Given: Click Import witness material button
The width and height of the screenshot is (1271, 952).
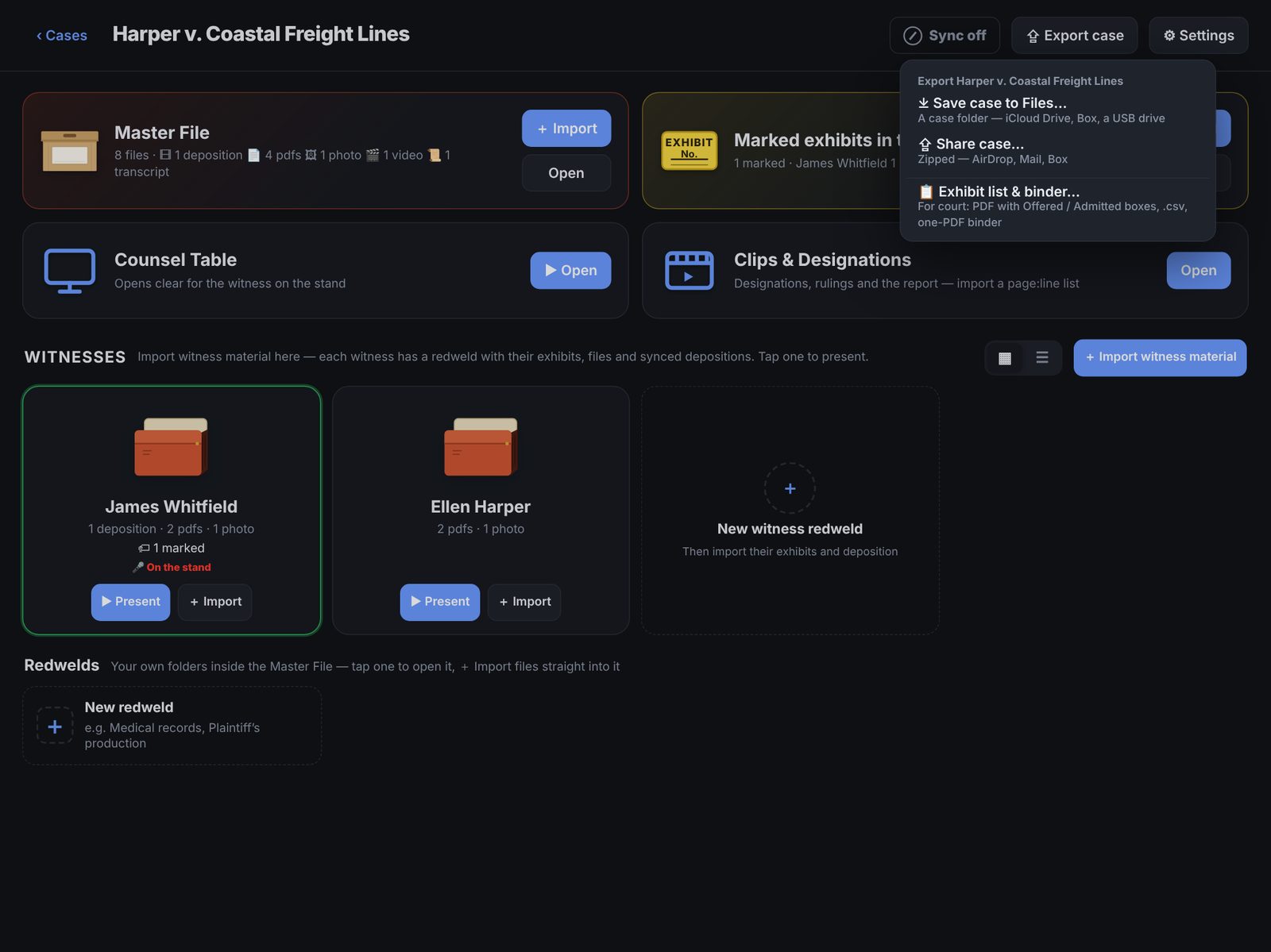Looking at the screenshot, I should (x=1160, y=357).
